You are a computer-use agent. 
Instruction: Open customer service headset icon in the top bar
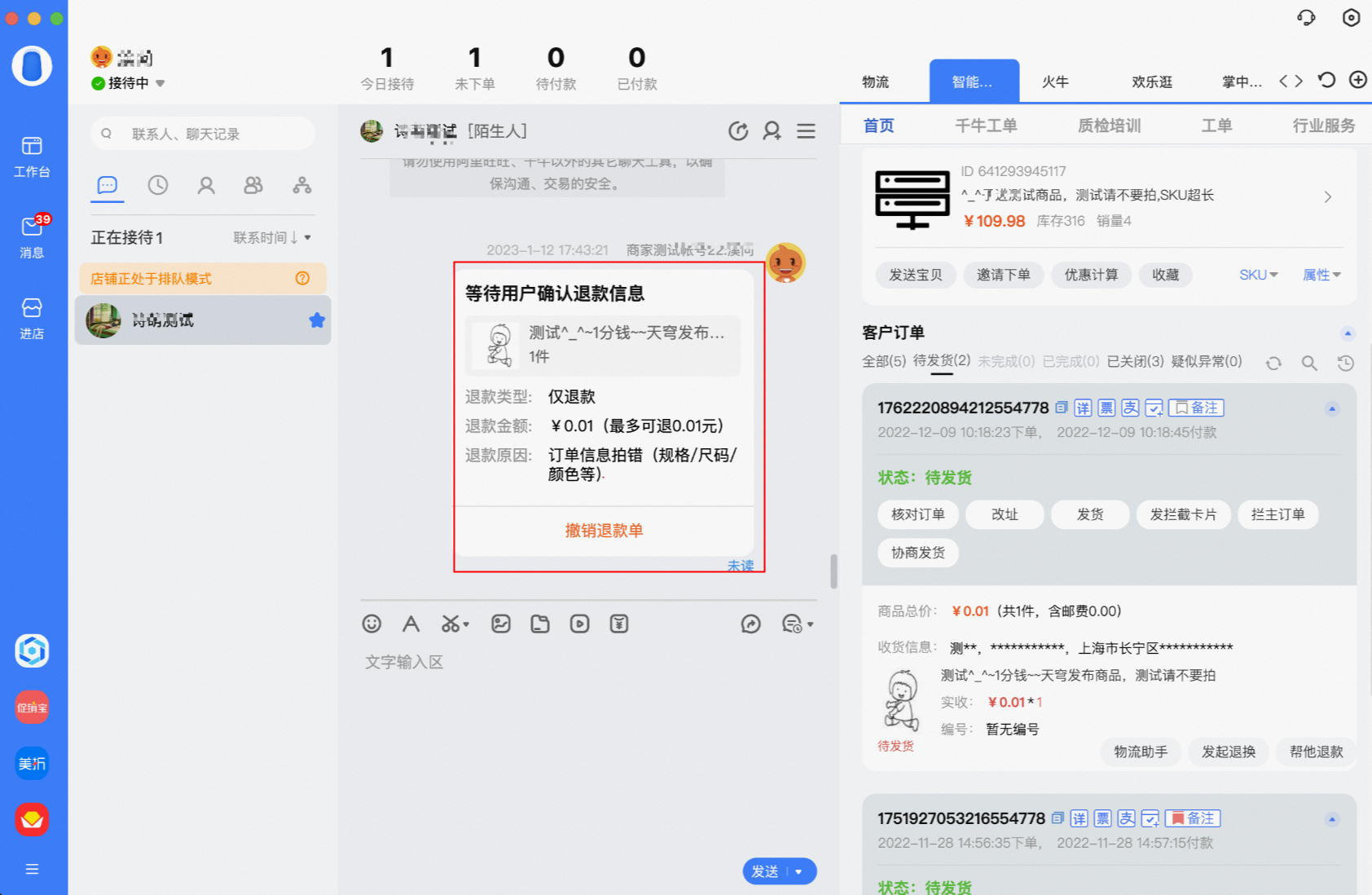point(1306,17)
